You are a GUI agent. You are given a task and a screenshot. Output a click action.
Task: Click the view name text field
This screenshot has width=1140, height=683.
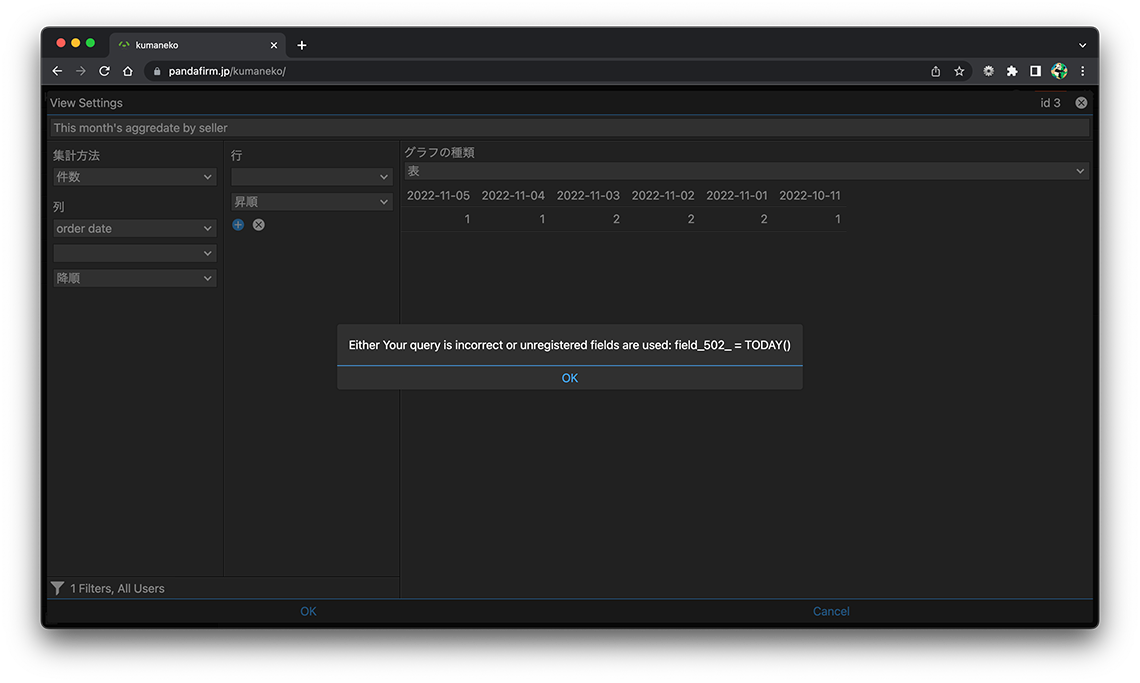coord(569,128)
